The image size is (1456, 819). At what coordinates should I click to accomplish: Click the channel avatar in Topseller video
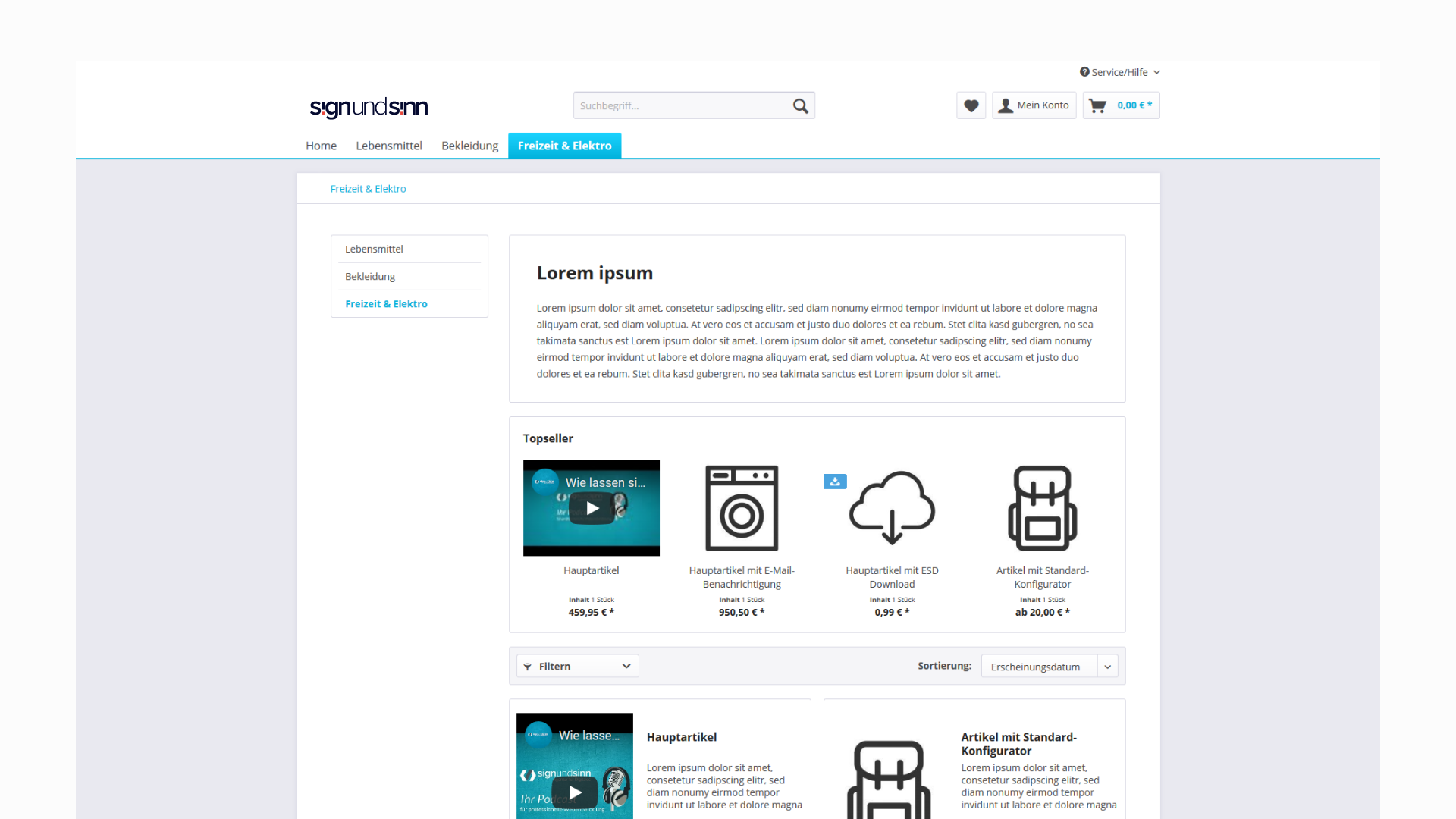(544, 482)
